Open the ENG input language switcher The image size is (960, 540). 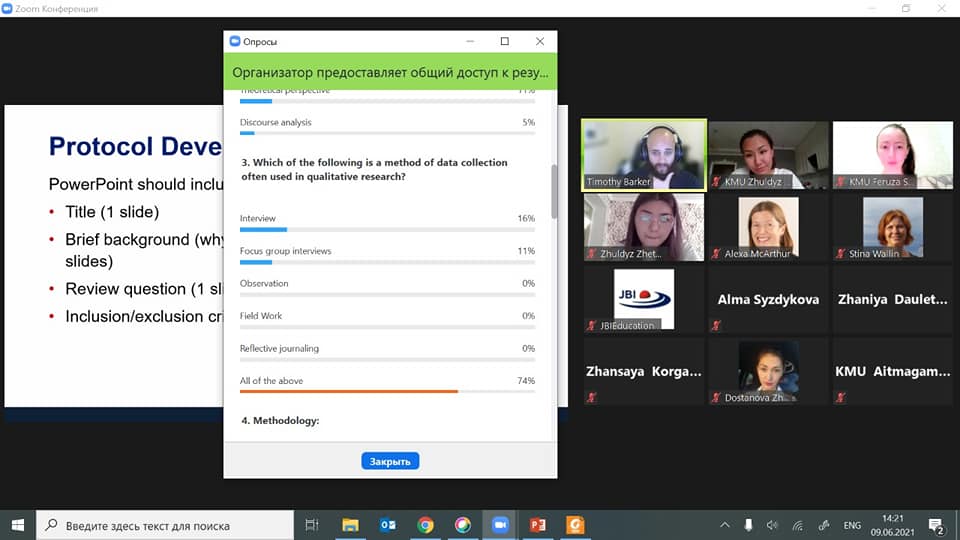[852, 525]
